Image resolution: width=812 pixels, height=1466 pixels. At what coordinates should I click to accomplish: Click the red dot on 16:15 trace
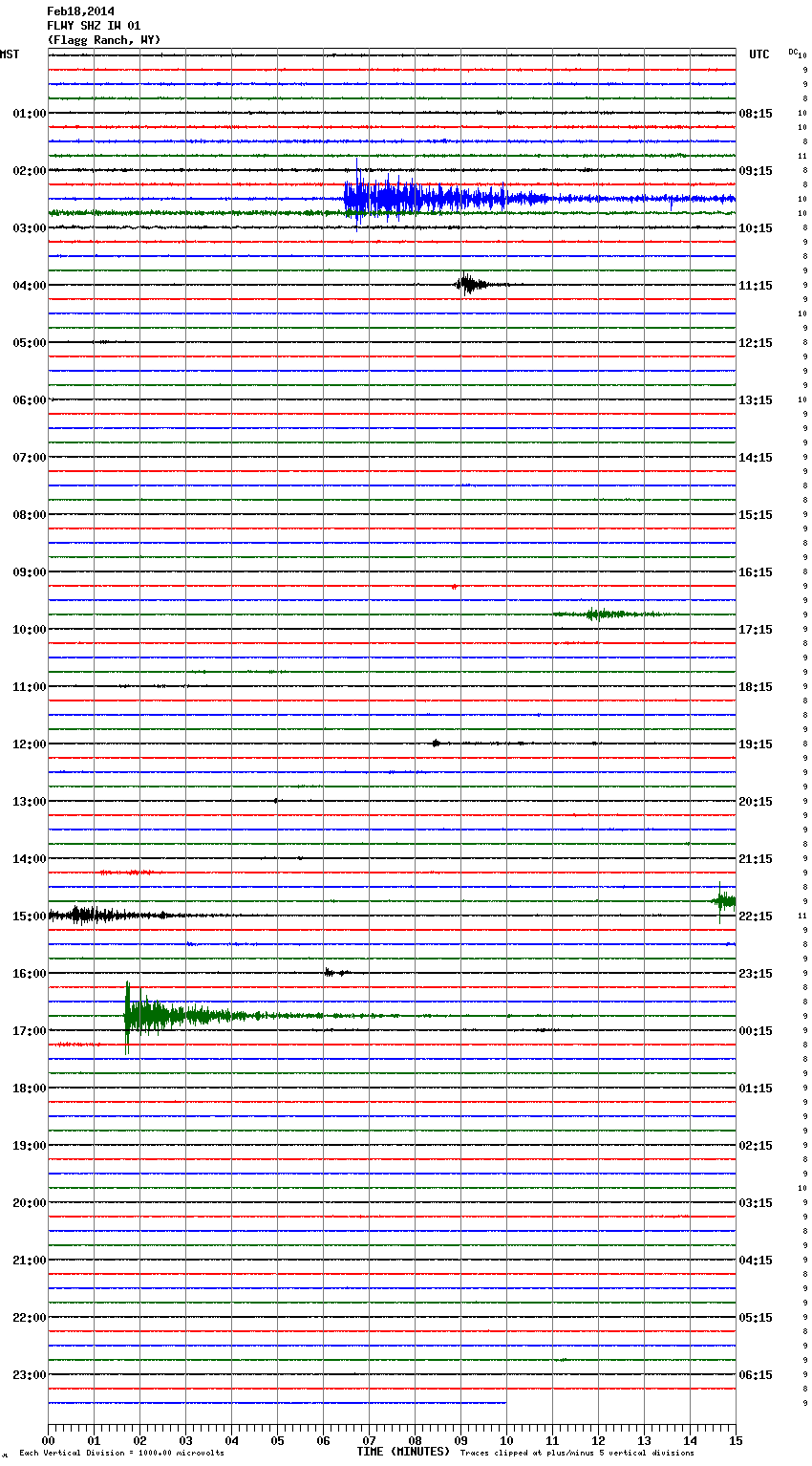click(454, 586)
